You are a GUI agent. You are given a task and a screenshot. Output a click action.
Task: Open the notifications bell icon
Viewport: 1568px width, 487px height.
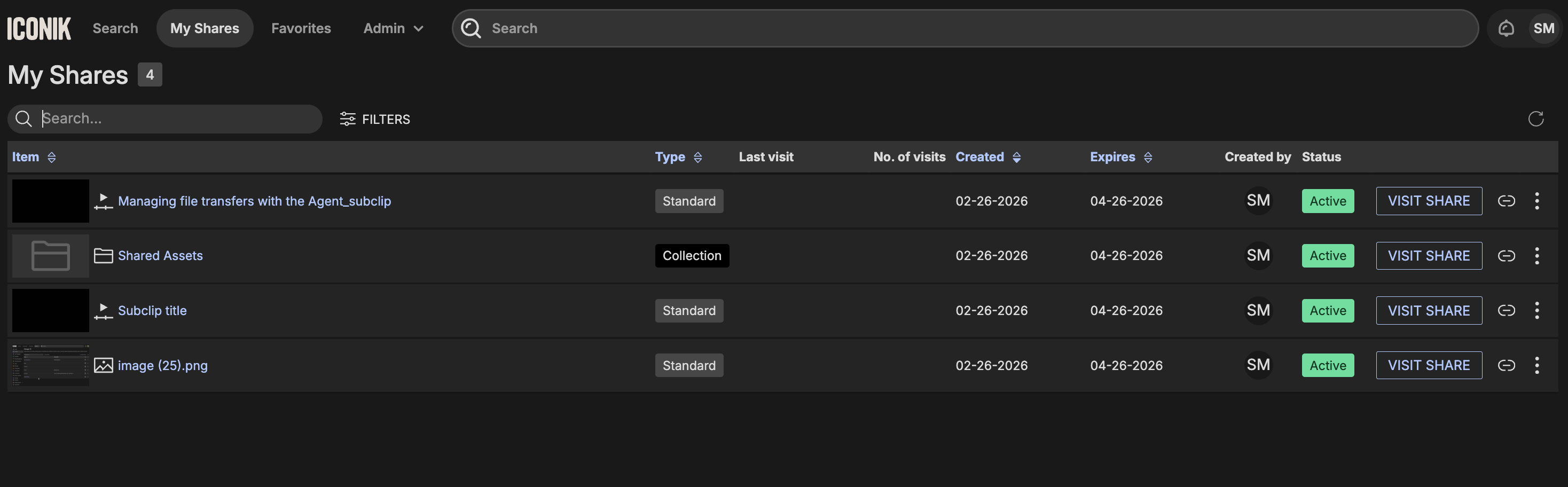(x=1506, y=29)
